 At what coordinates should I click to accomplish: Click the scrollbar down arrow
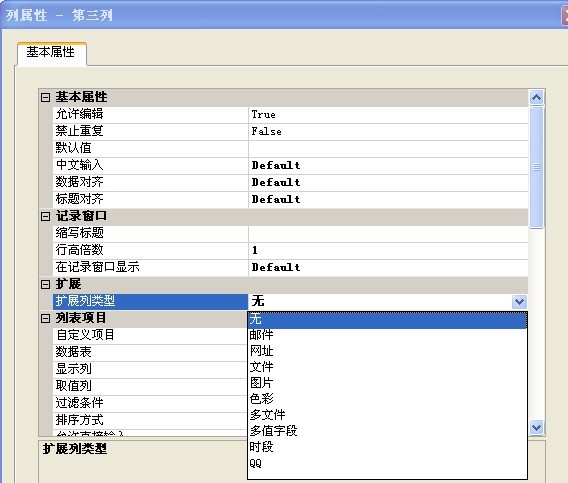pyautogui.click(x=536, y=428)
